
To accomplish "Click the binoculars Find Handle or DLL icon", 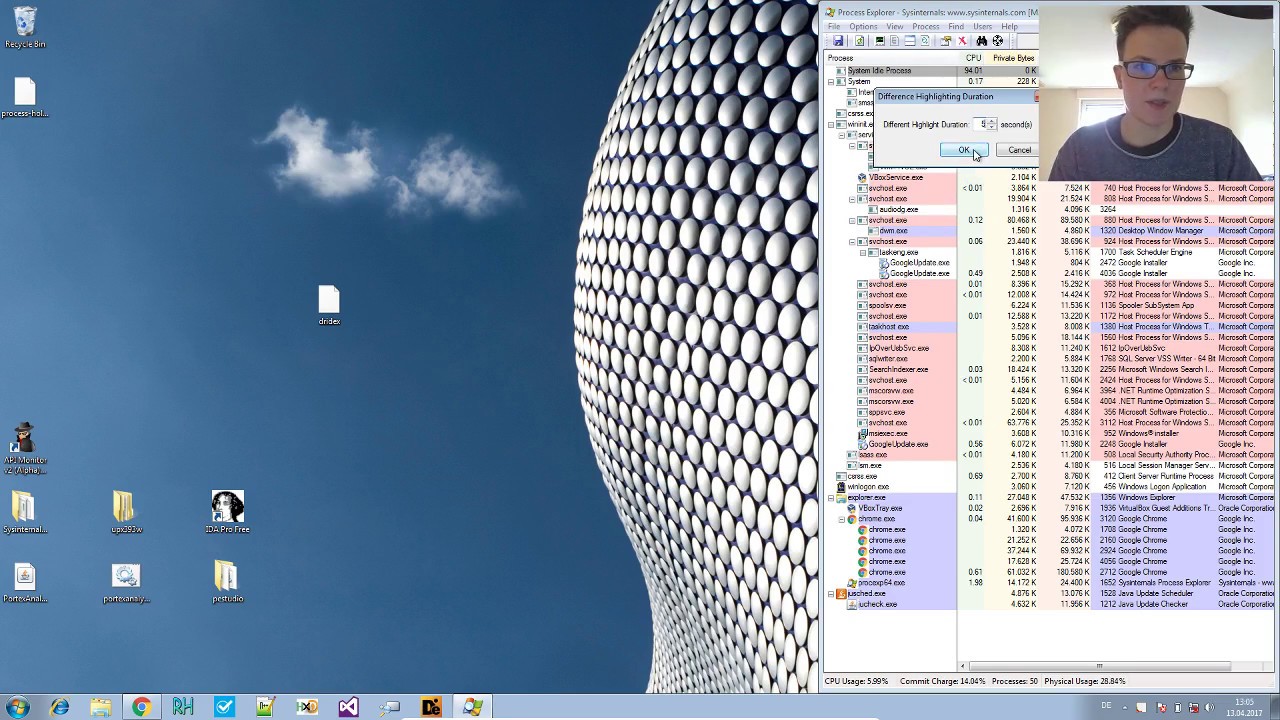I will point(981,41).
